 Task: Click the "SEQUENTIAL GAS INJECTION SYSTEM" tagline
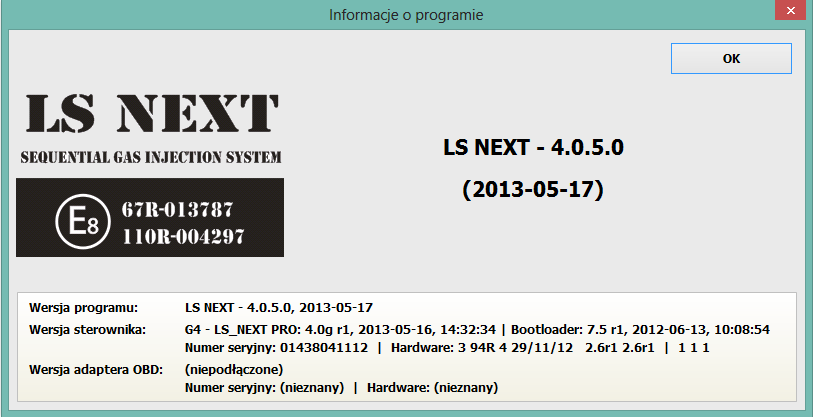pyautogui.click(x=151, y=157)
